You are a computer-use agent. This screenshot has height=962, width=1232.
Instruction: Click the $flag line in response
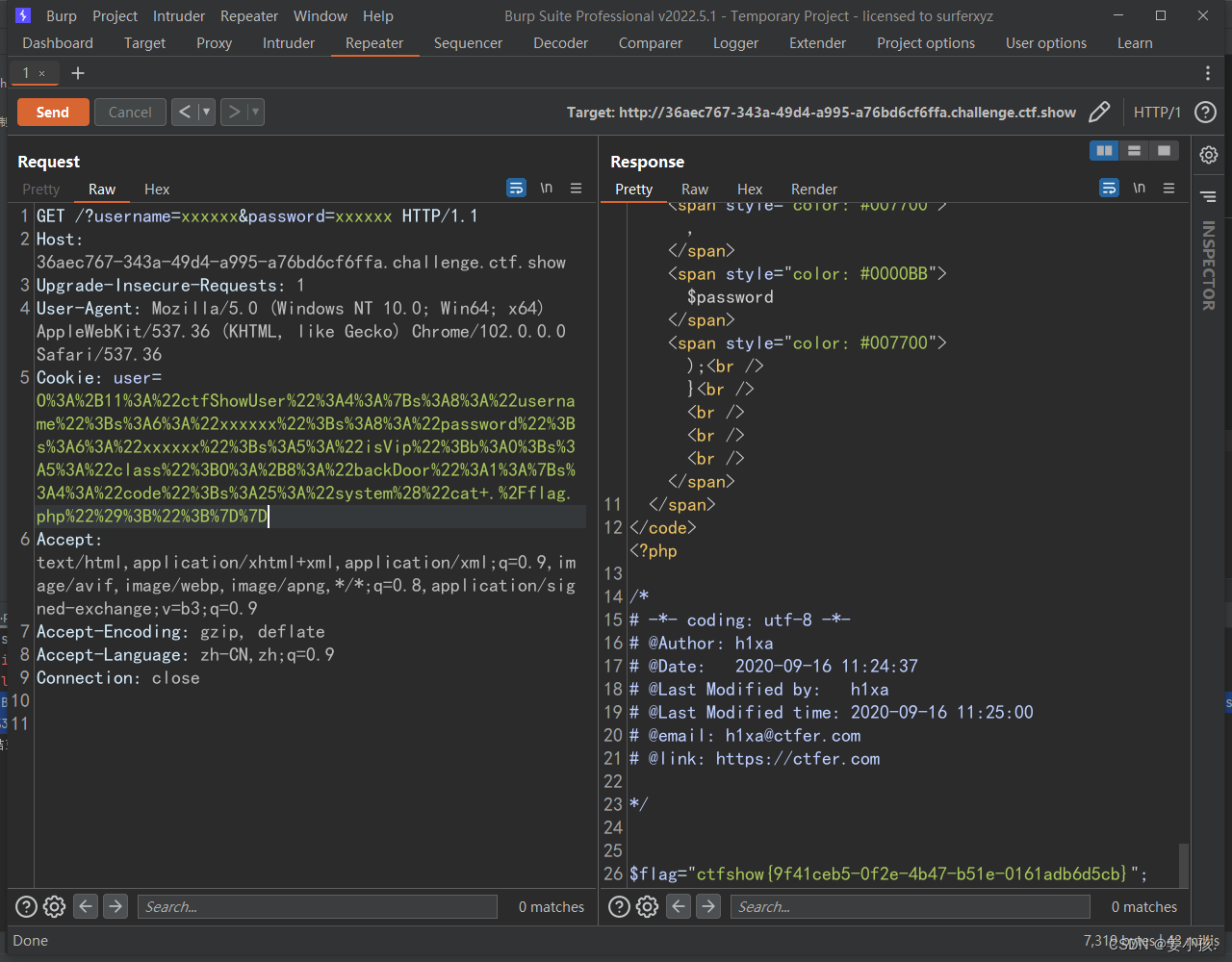point(888,873)
